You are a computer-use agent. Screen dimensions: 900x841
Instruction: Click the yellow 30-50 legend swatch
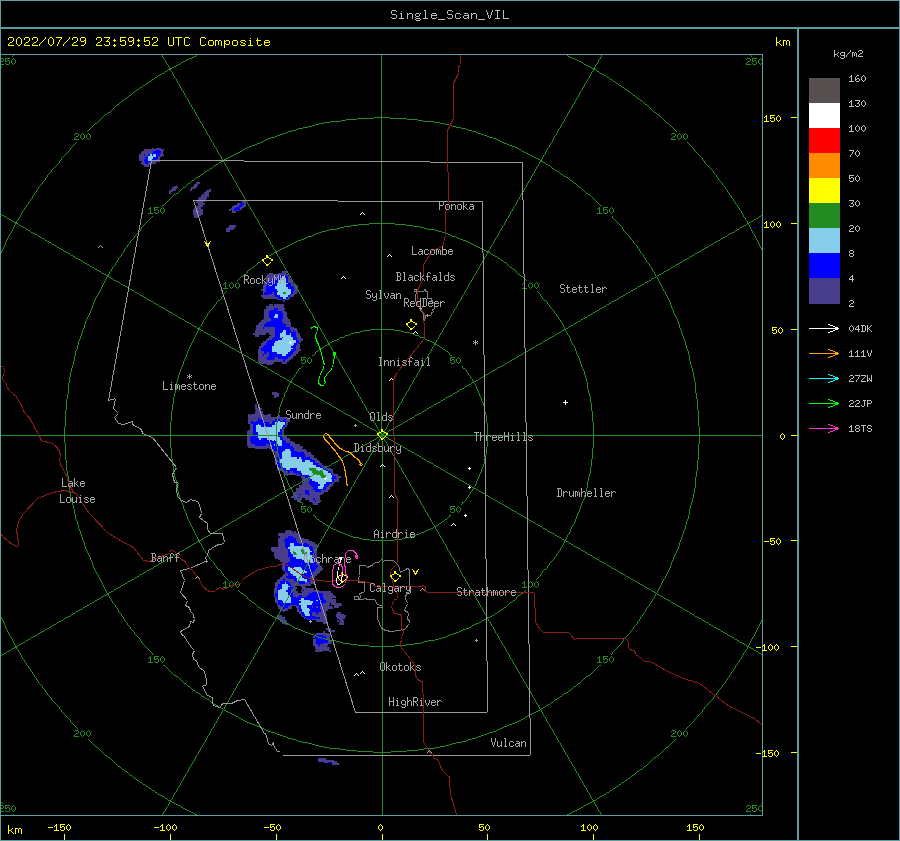tap(824, 191)
